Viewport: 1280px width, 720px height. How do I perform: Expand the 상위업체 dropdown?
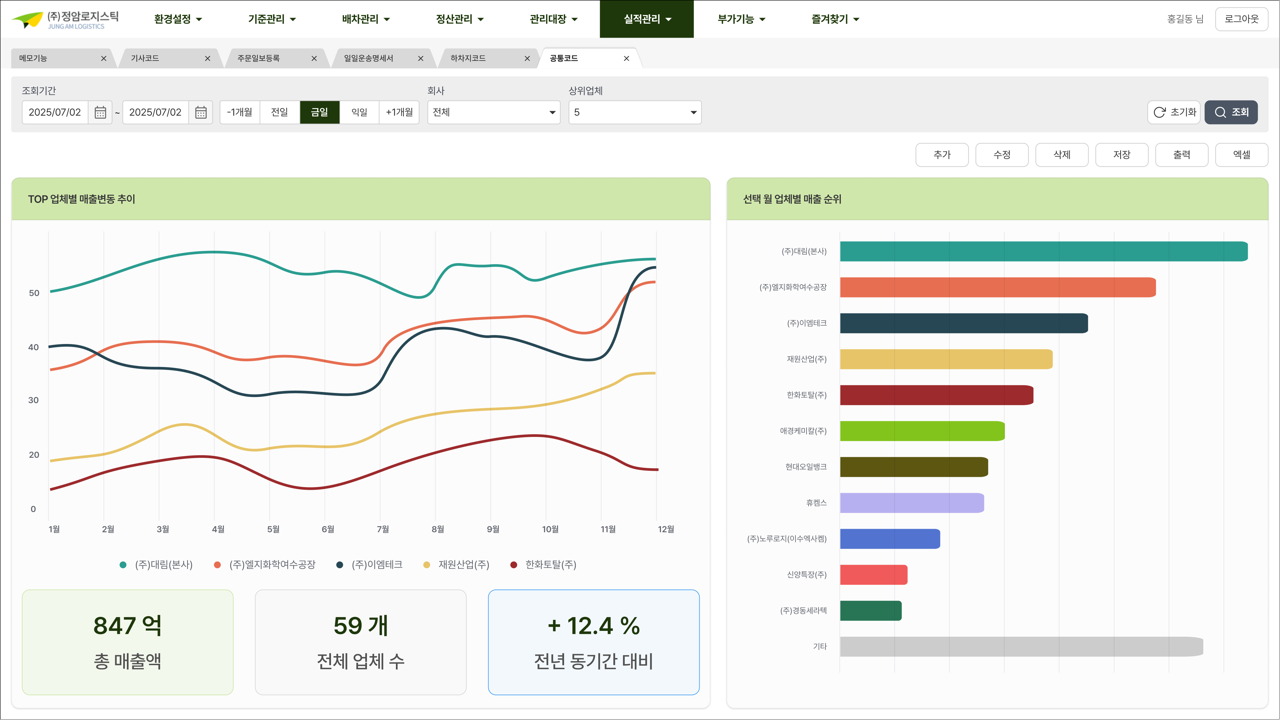[x=635, y=112]
